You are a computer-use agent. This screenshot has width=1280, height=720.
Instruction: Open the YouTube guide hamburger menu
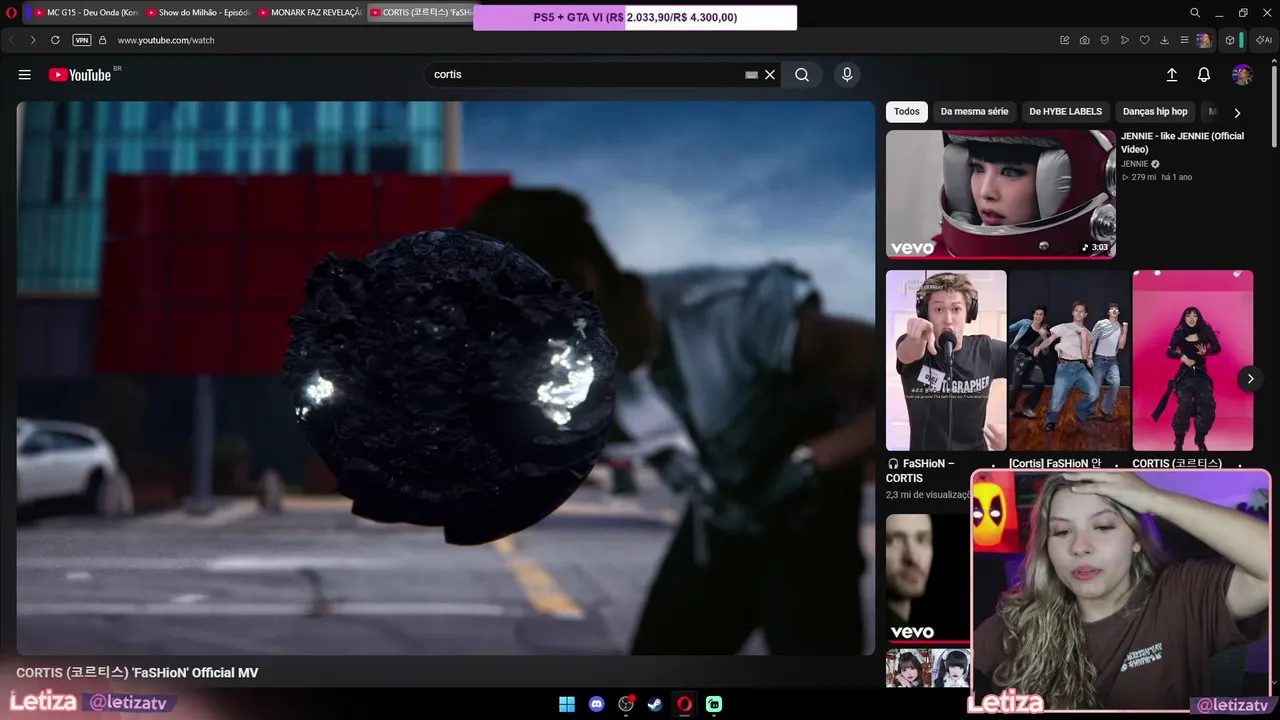point(25,75)
